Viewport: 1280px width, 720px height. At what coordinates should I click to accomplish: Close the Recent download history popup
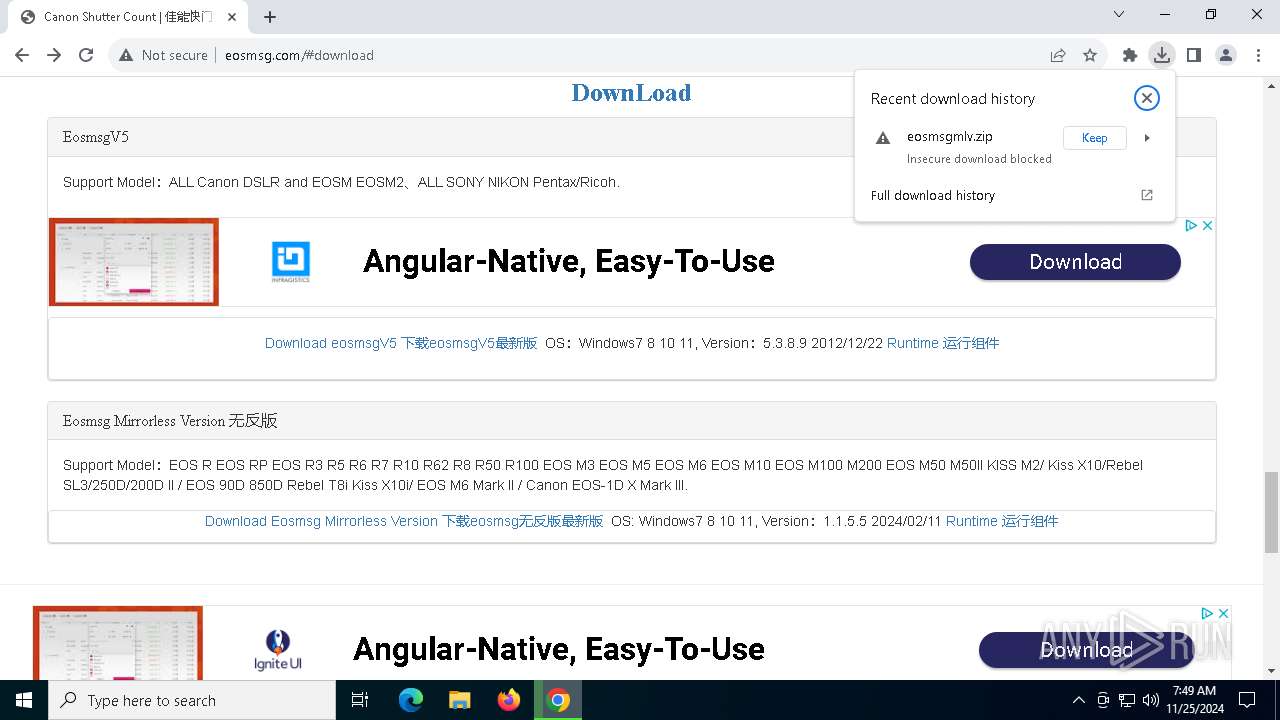click(x=1147, y=97)
